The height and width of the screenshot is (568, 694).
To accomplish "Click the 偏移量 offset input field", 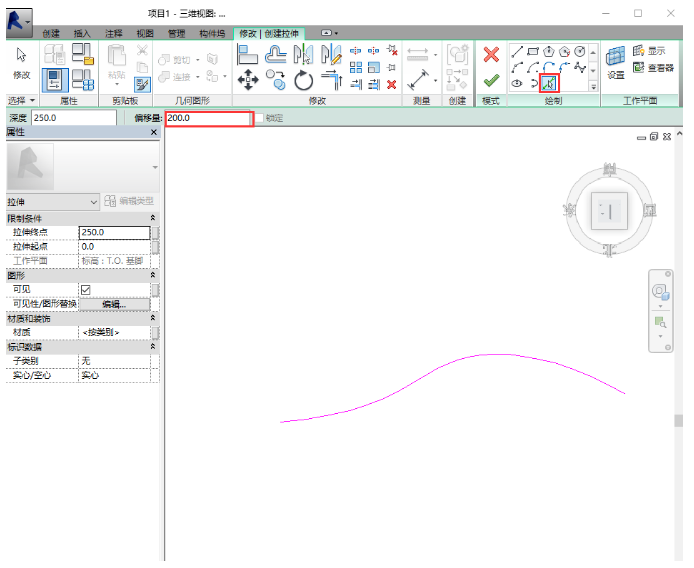I will pyautogui.click(x=207, y=118).
